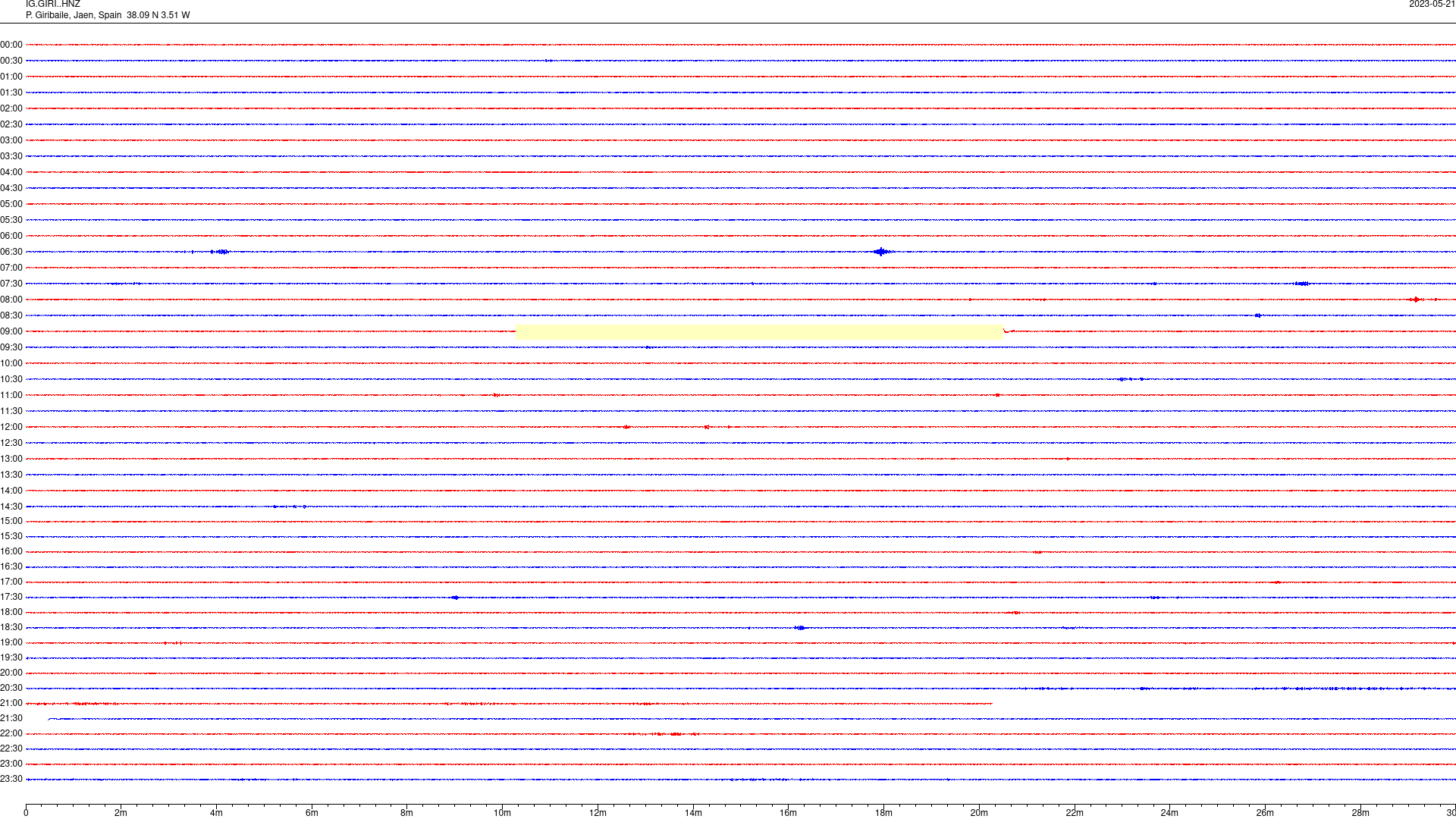Select the 00:30 trace time label

[11, 61]
